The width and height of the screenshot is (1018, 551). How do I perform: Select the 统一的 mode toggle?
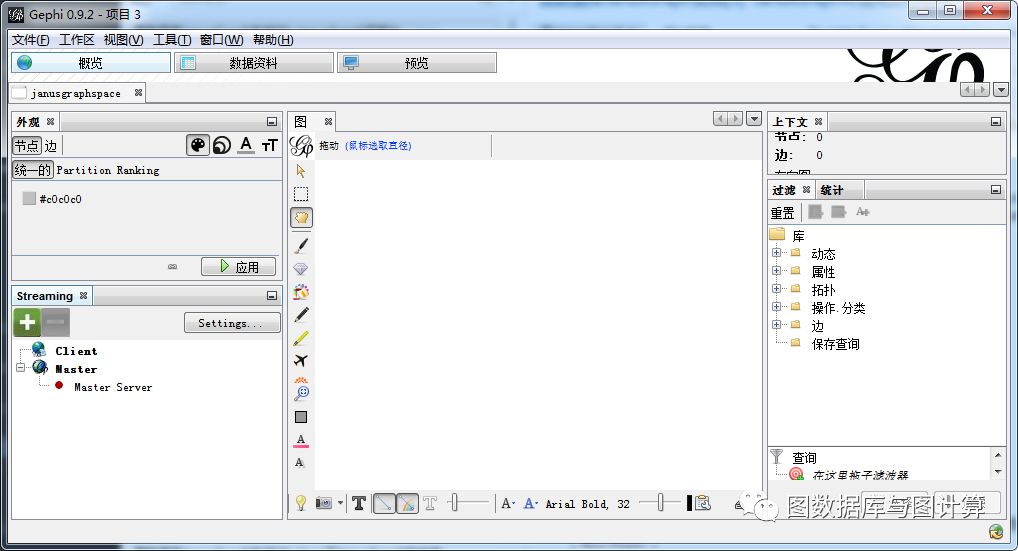coord(32,170)
